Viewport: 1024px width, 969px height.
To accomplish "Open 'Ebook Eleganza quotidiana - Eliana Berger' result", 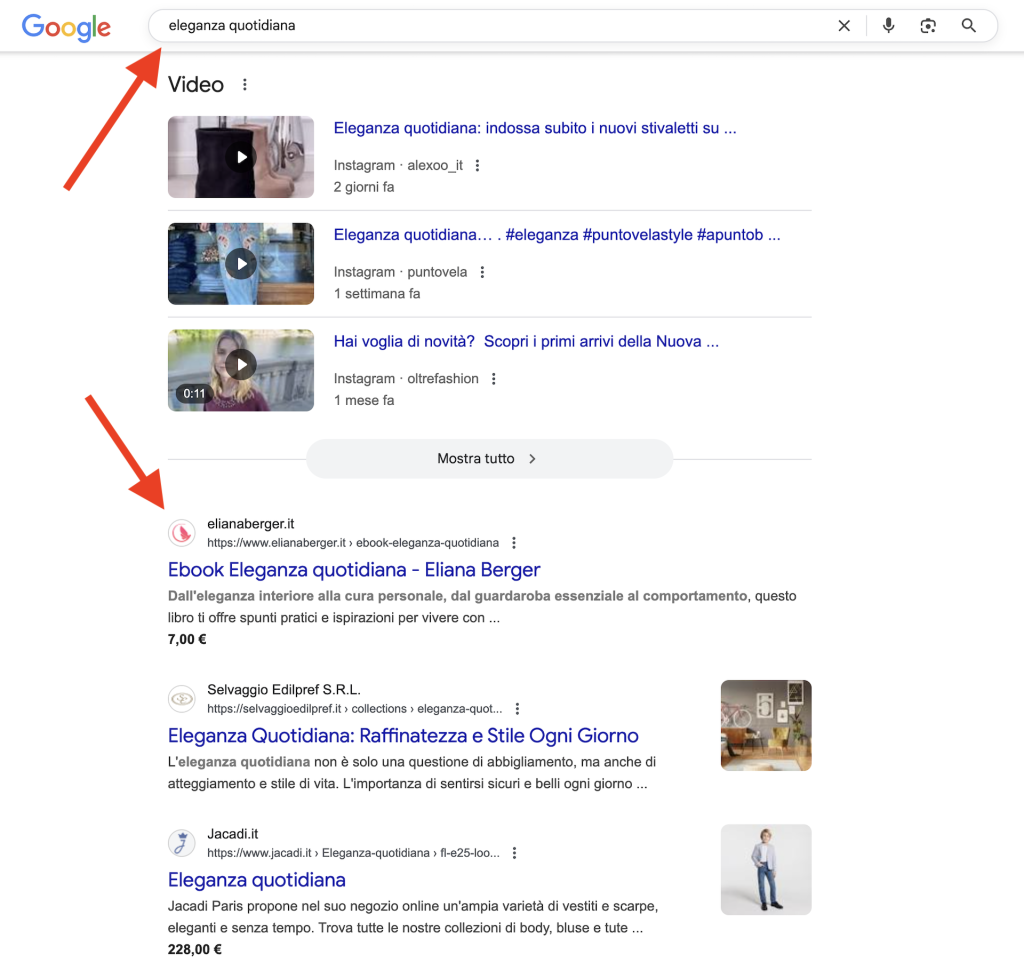I will point(354,569).
